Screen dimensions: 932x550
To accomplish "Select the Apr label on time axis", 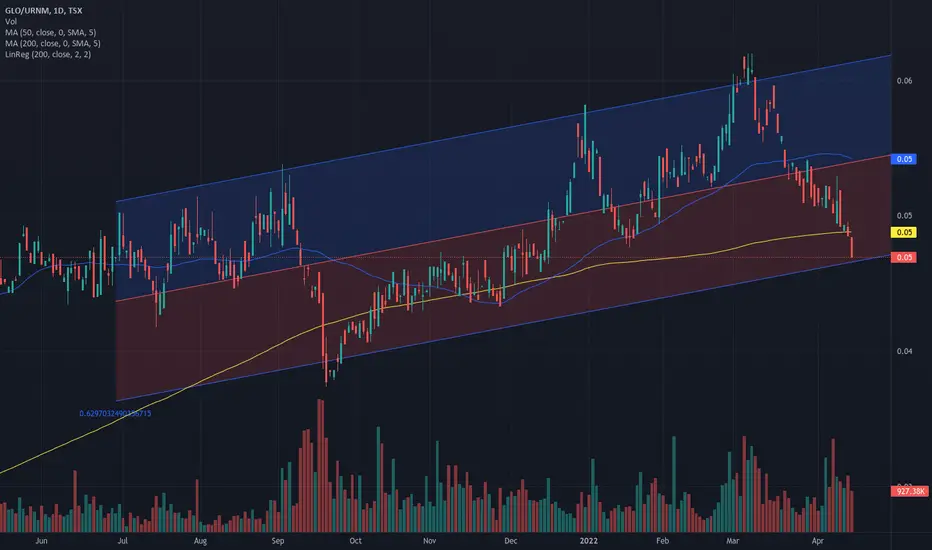I will pyautogui.click(x=818, y=540).
